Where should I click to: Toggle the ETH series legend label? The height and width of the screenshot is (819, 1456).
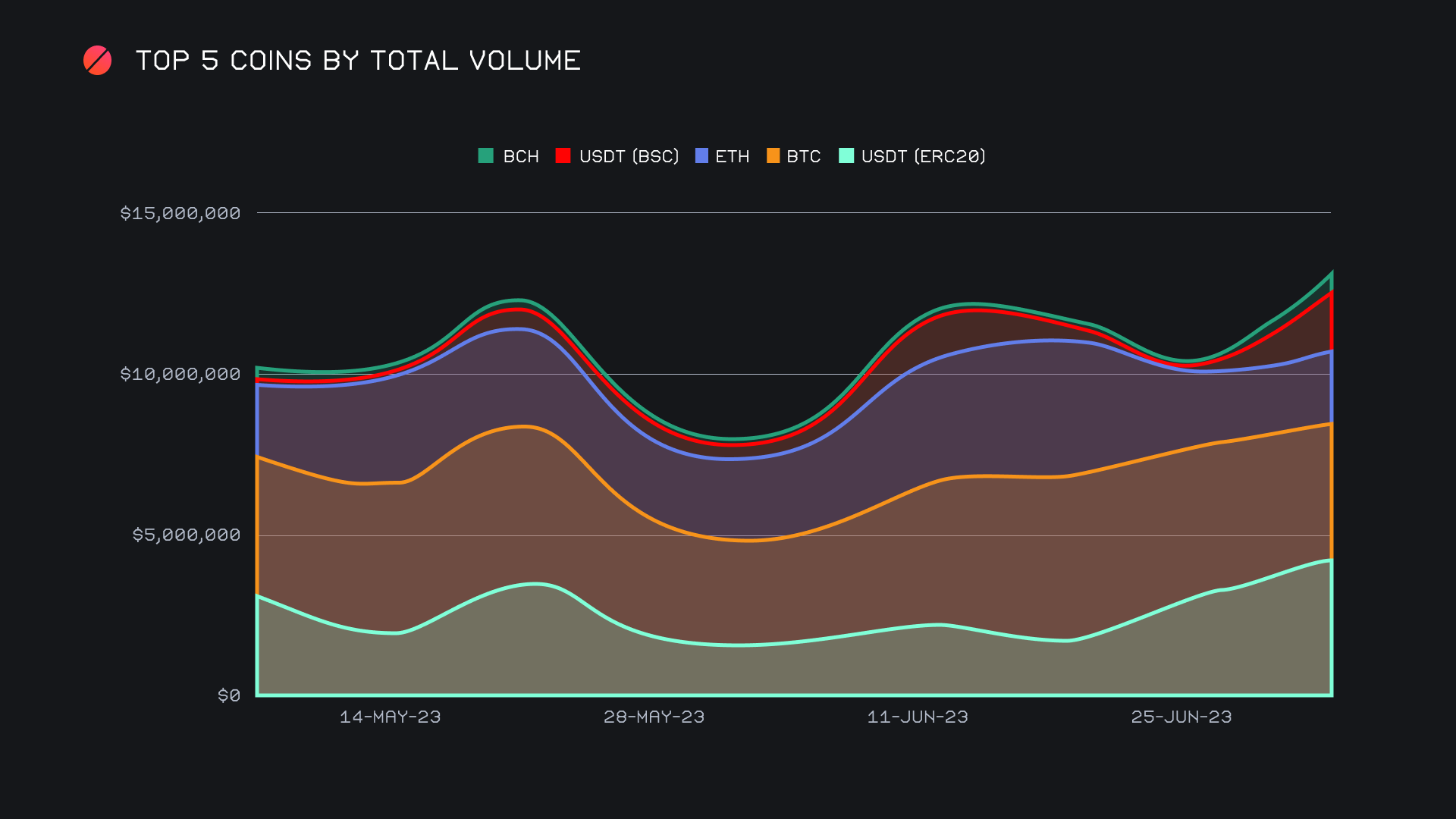coord(732,156)
